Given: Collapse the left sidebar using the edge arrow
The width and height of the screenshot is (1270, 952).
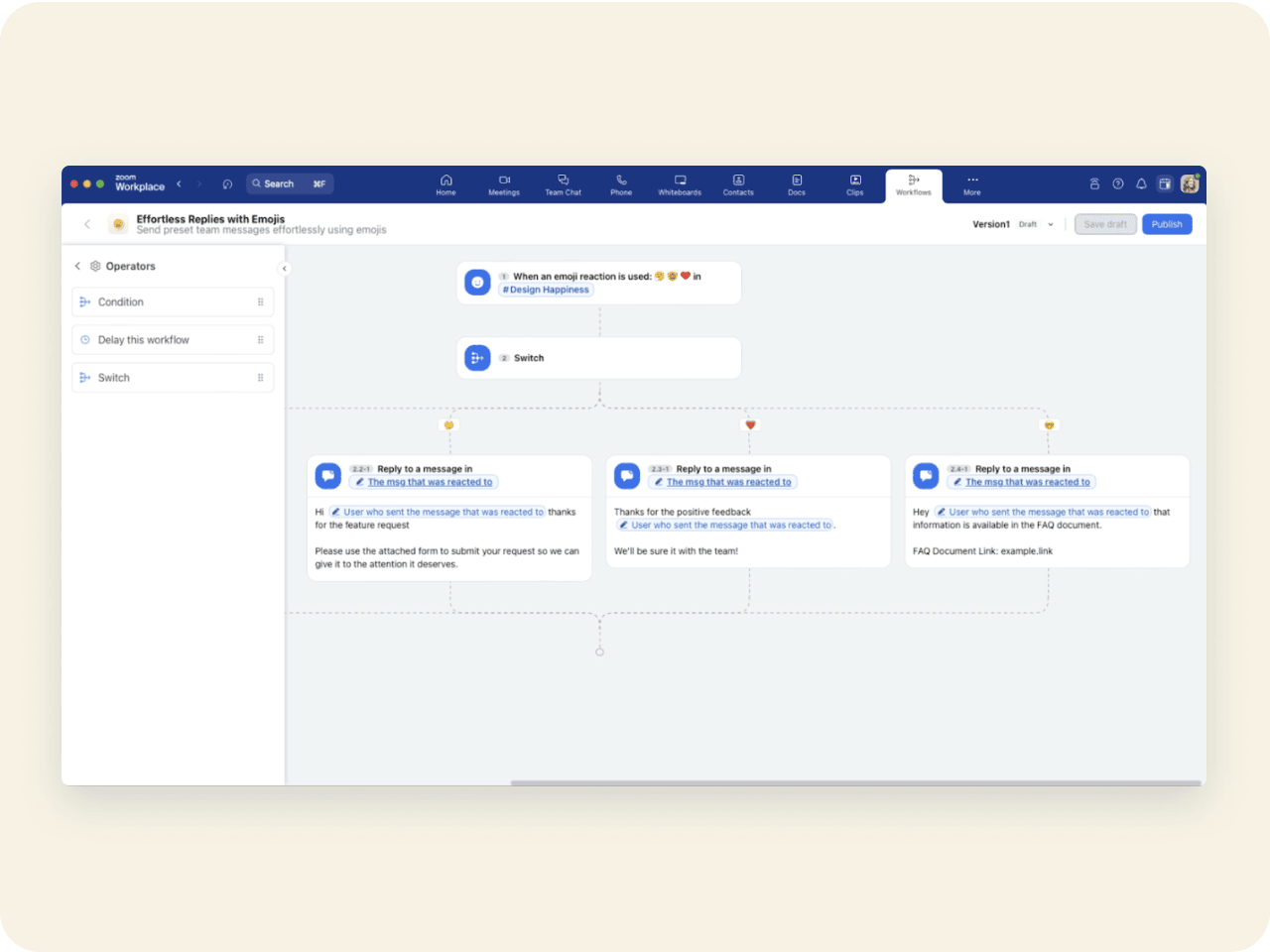Looking at the screenshot, I should click(x=285, y=268).
